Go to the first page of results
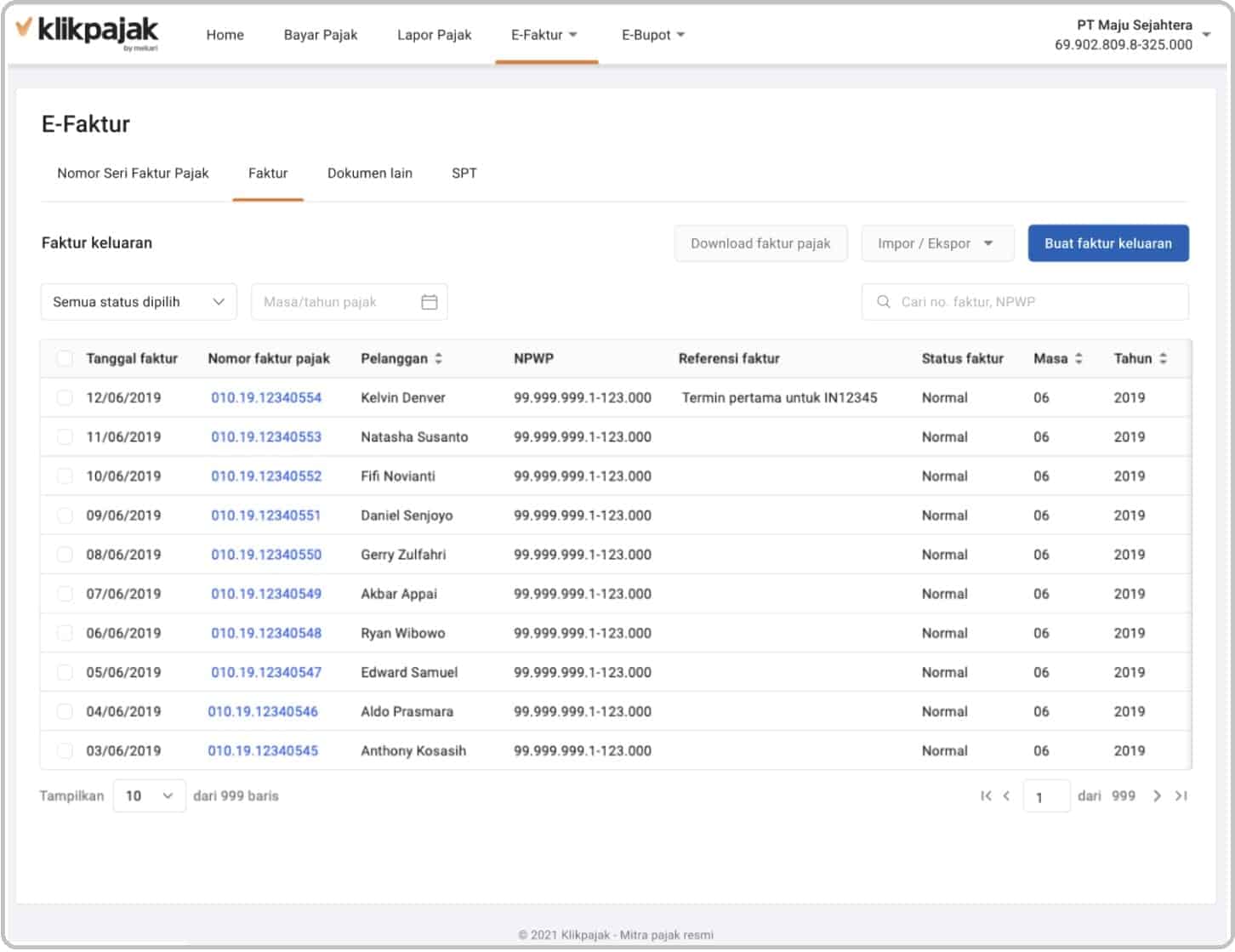 [985, 795]
